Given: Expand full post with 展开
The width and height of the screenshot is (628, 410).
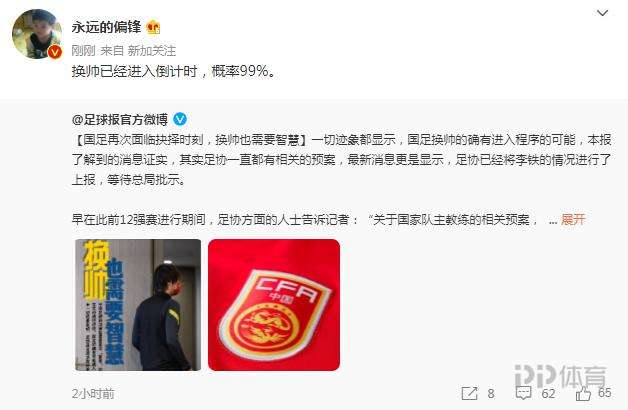Looking at the screenshot, I should click(573, 219).
